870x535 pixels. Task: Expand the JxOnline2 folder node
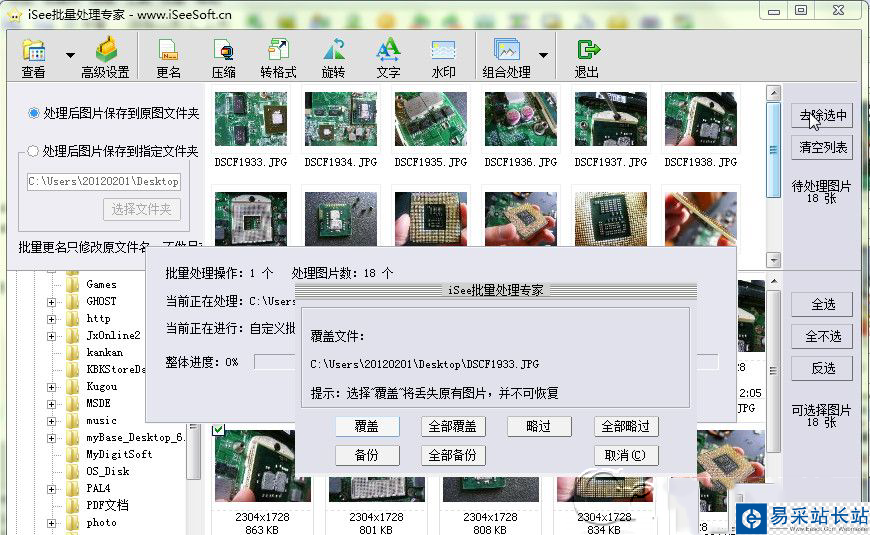pyautogui.click(x=52, y=336)
